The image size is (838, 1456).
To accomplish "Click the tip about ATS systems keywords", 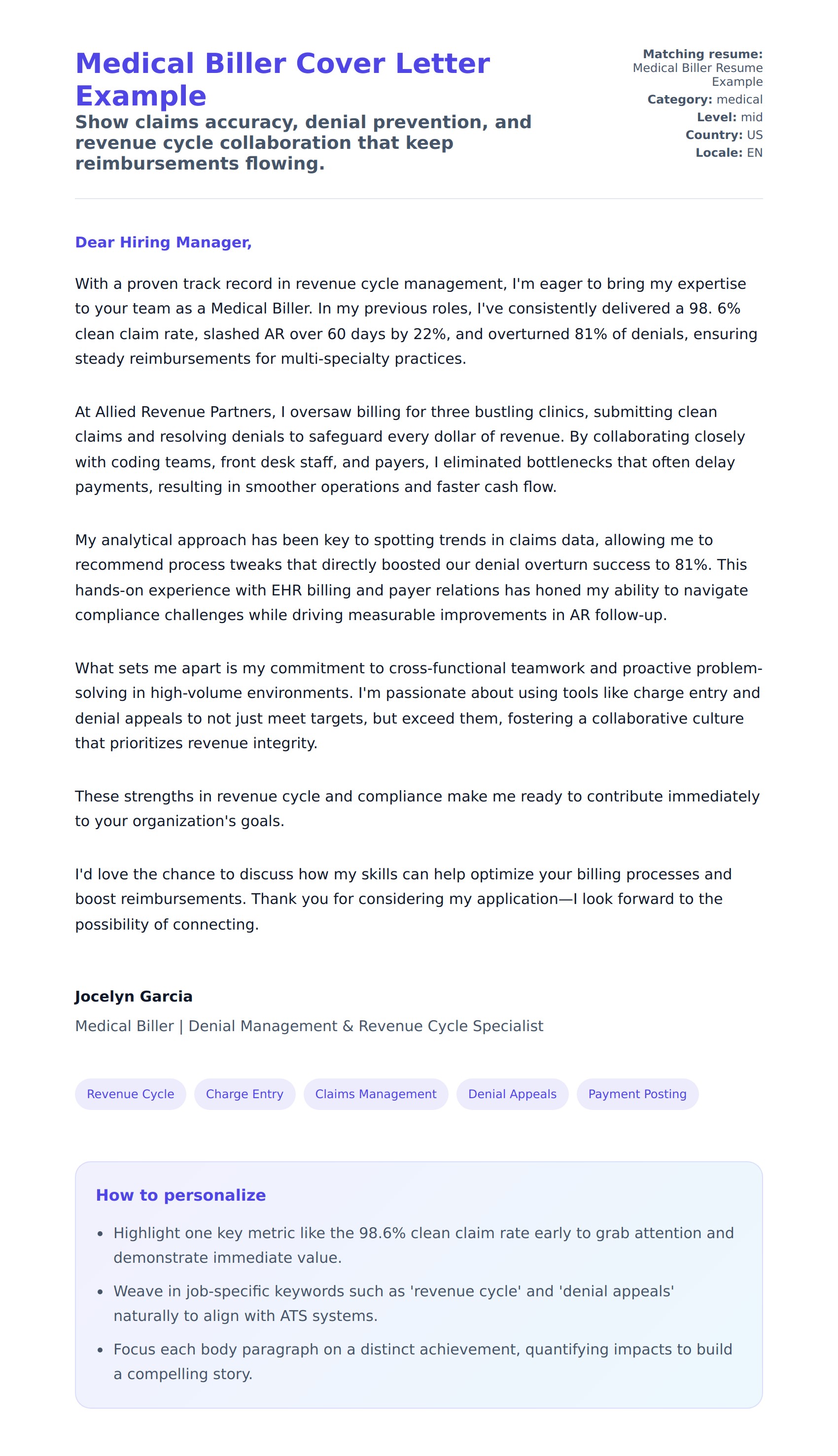I will coord(393,1303).
